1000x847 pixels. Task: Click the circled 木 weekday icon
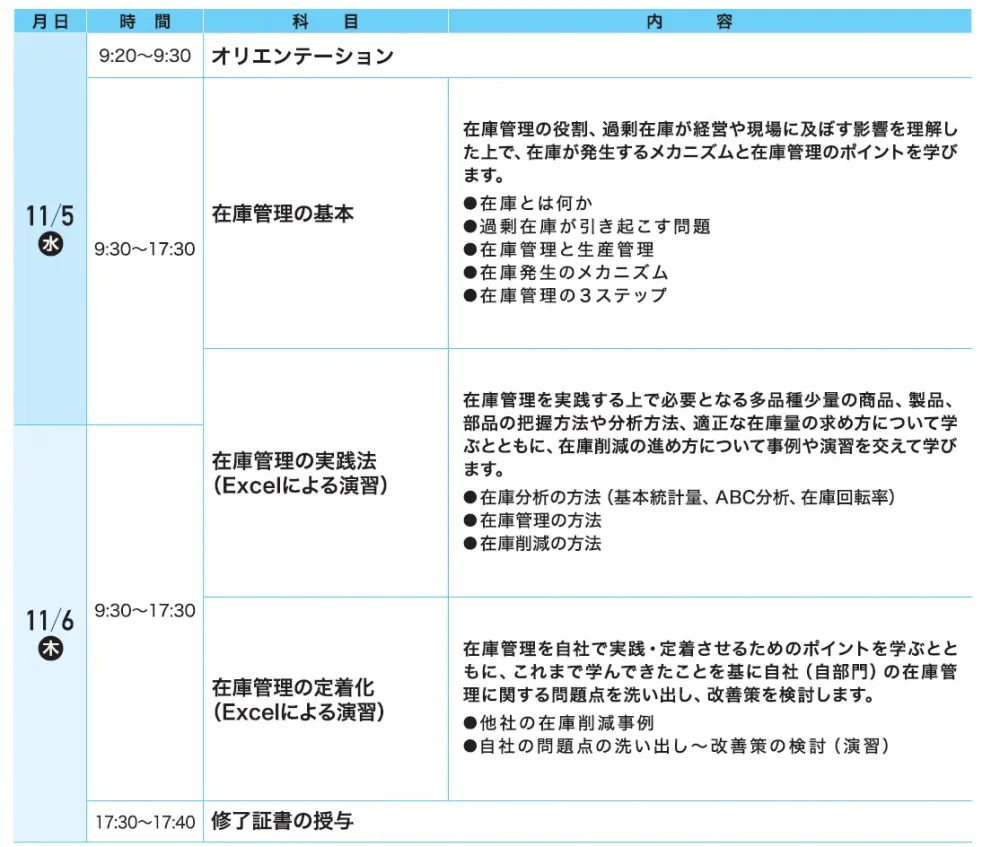(50, 648)
